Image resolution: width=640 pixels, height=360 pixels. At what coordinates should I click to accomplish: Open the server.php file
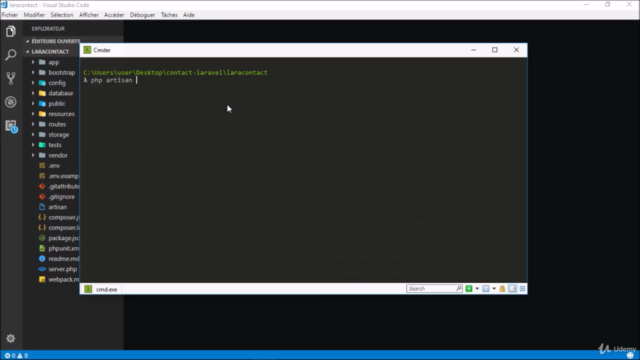pos(62,269)
